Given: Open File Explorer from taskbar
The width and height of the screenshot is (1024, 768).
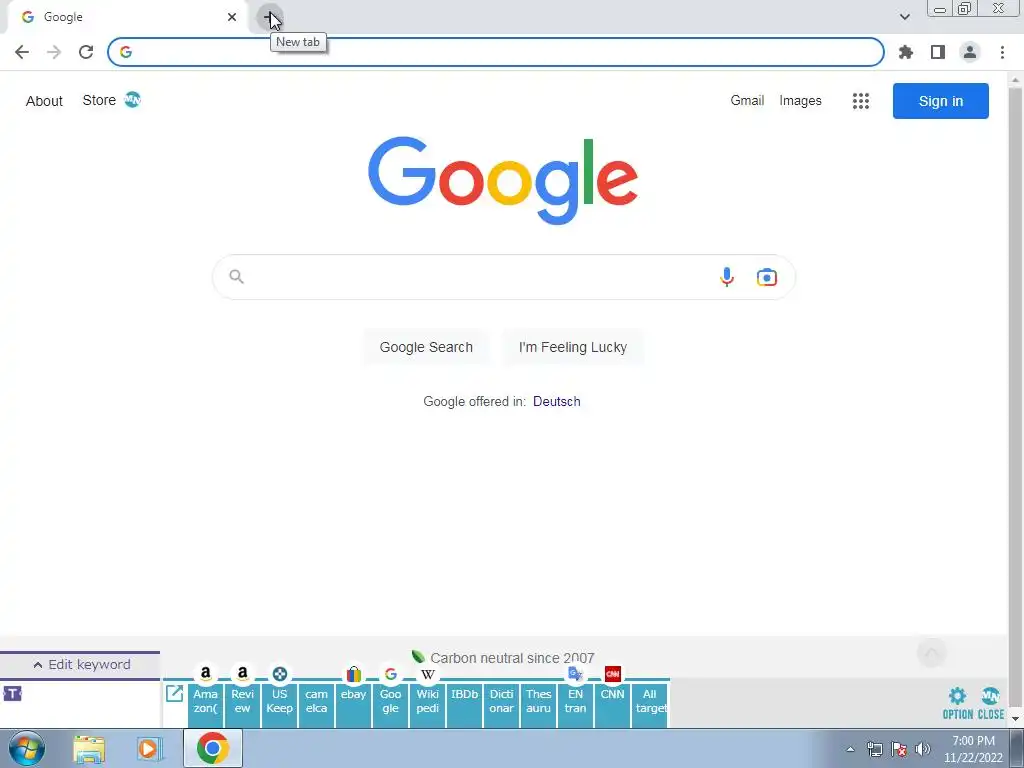Looking at the screenshot, I should point(89,749).
